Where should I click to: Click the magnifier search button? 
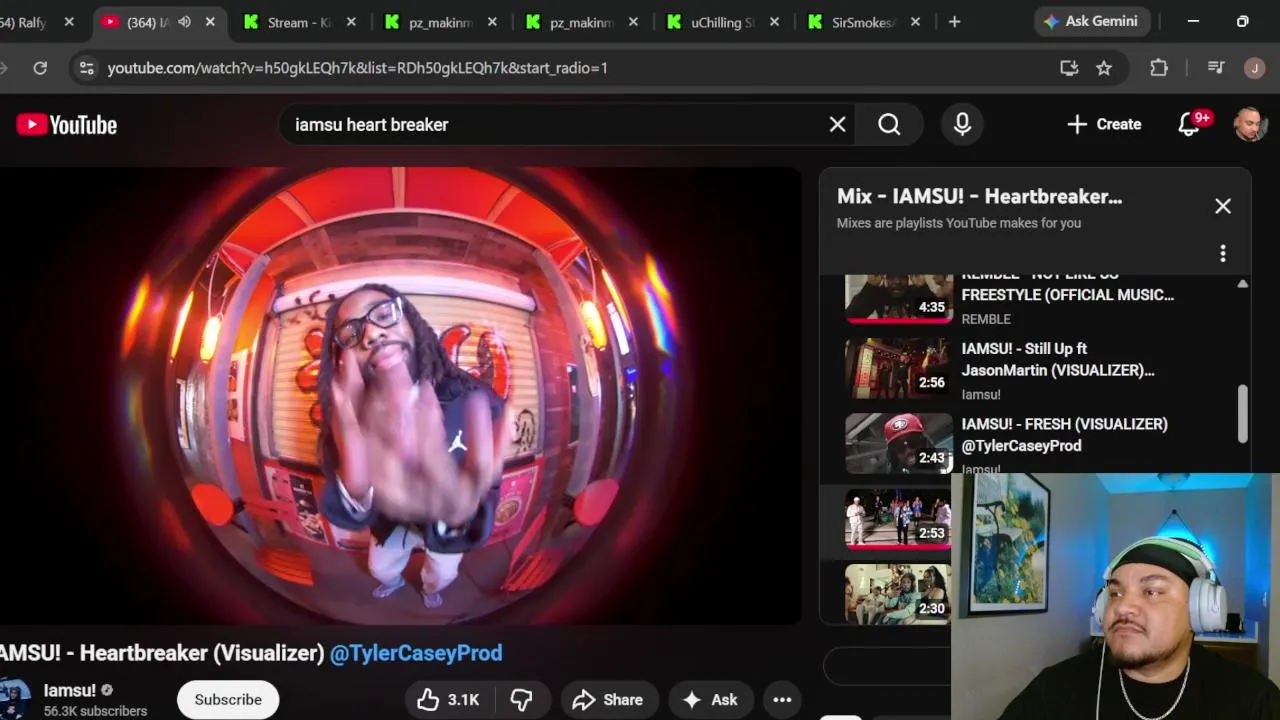(889, 124)
